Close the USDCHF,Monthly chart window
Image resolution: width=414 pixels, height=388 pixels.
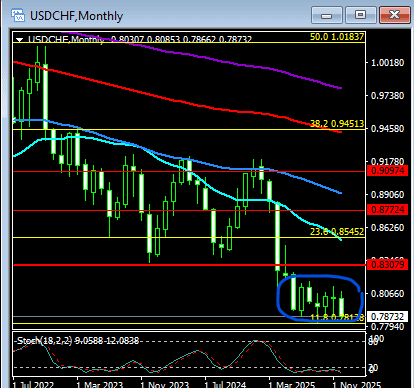point(395,15)
